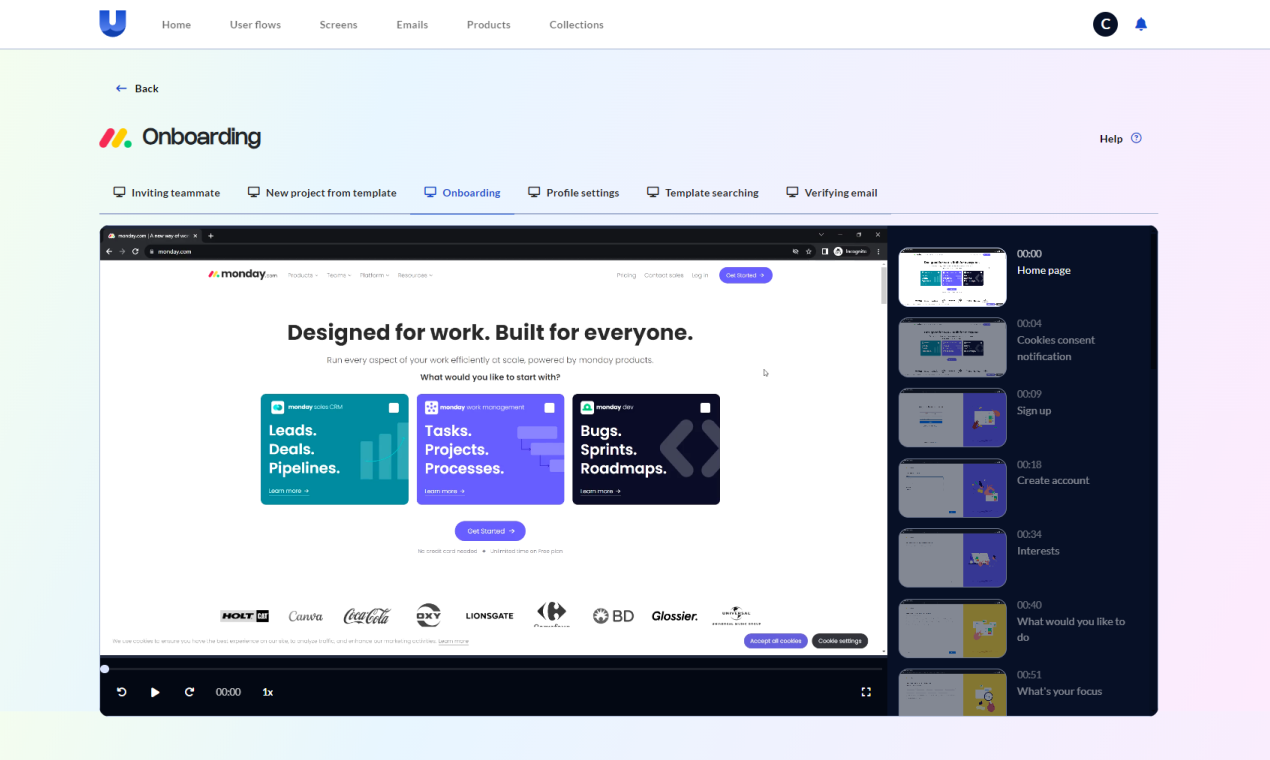Switch to the Profile settings tab
The width and height of the screenshot is (1270, 760).
click(574, 193)
